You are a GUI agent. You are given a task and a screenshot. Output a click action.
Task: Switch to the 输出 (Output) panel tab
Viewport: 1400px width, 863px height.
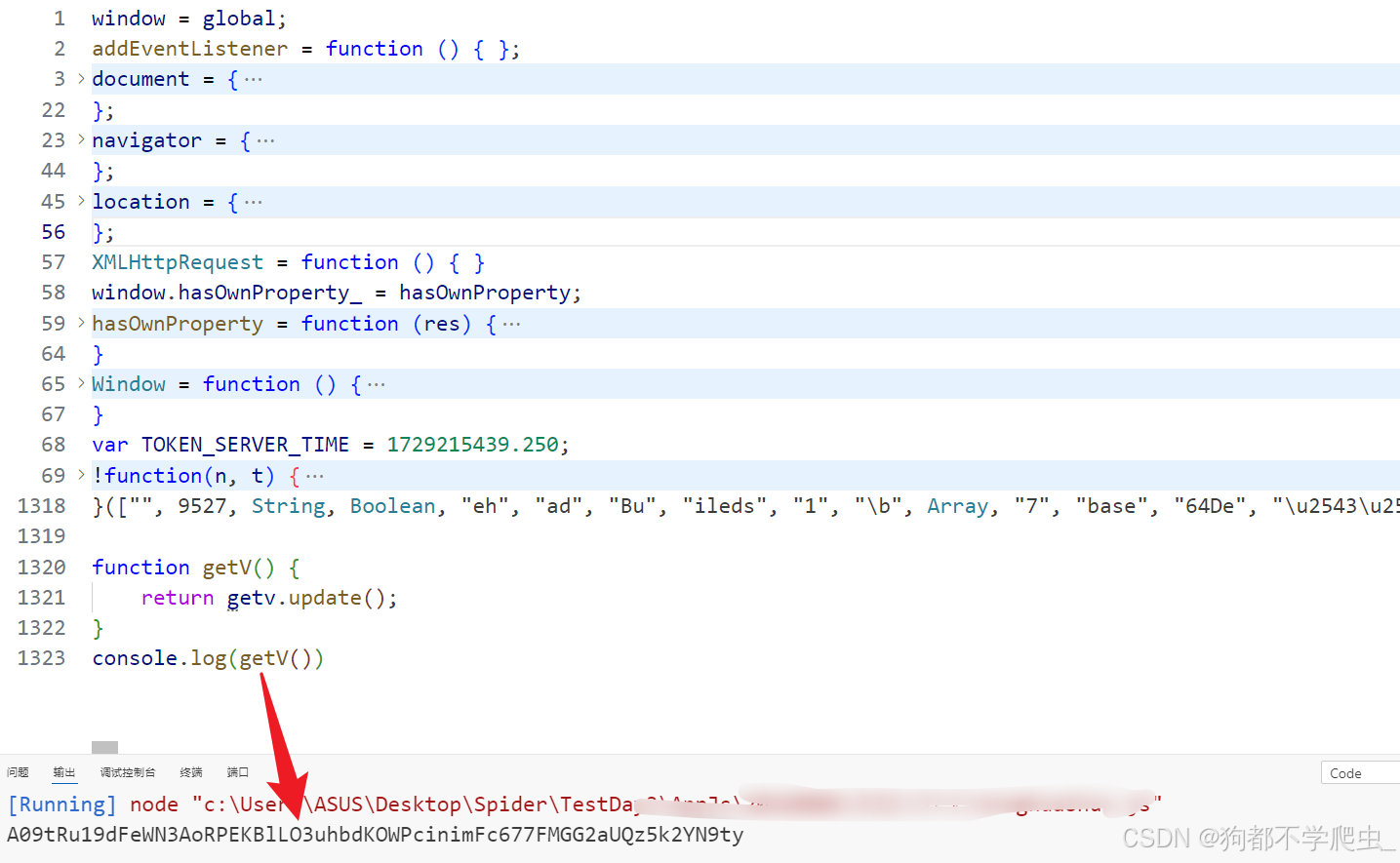(64, 772)
